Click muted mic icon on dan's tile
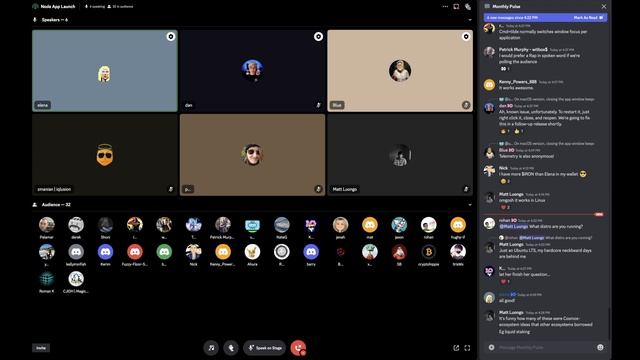The width and height of the screenshot is (640, 360). pos(318,105)
